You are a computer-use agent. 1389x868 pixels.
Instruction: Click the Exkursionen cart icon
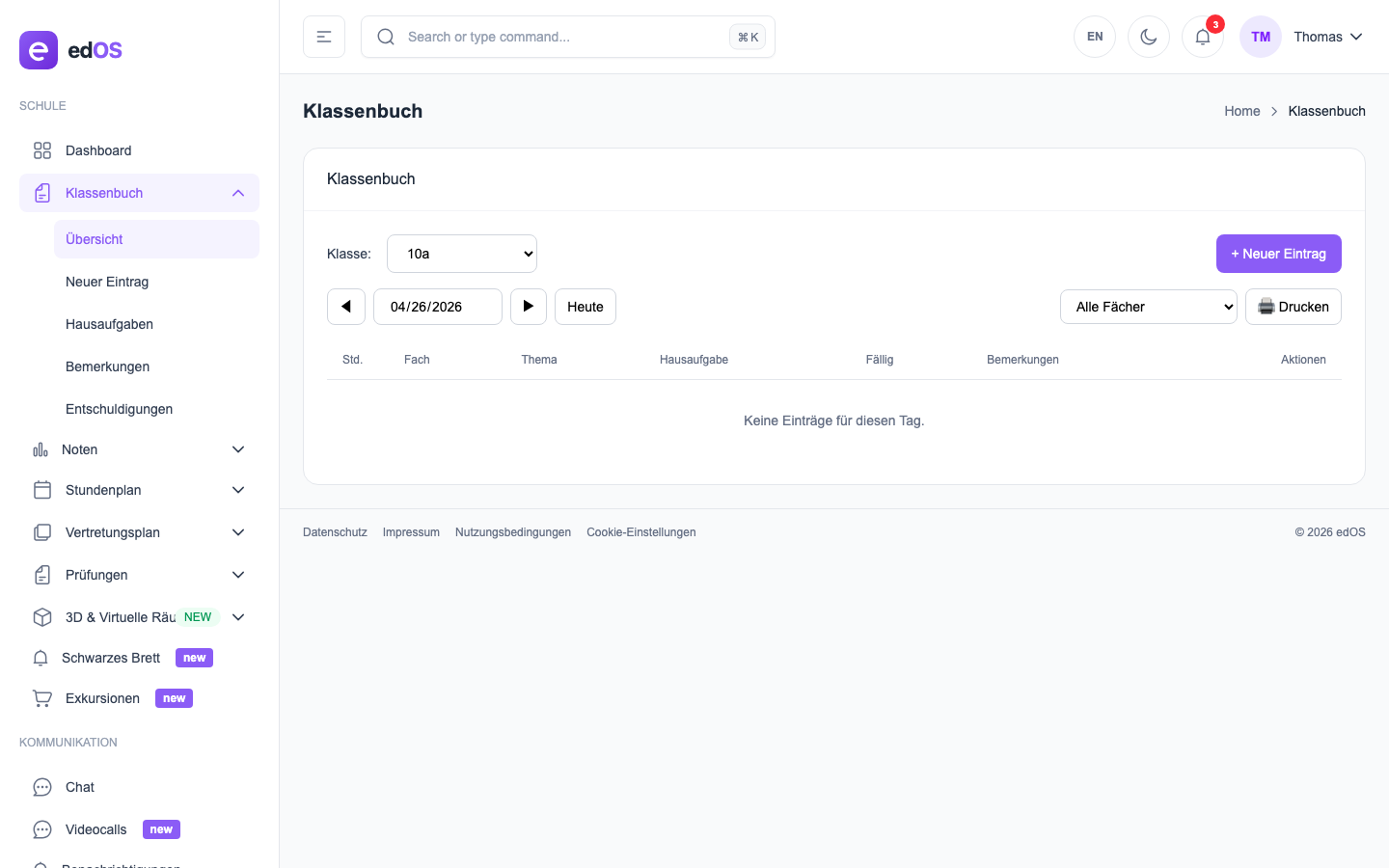(42, 698)
